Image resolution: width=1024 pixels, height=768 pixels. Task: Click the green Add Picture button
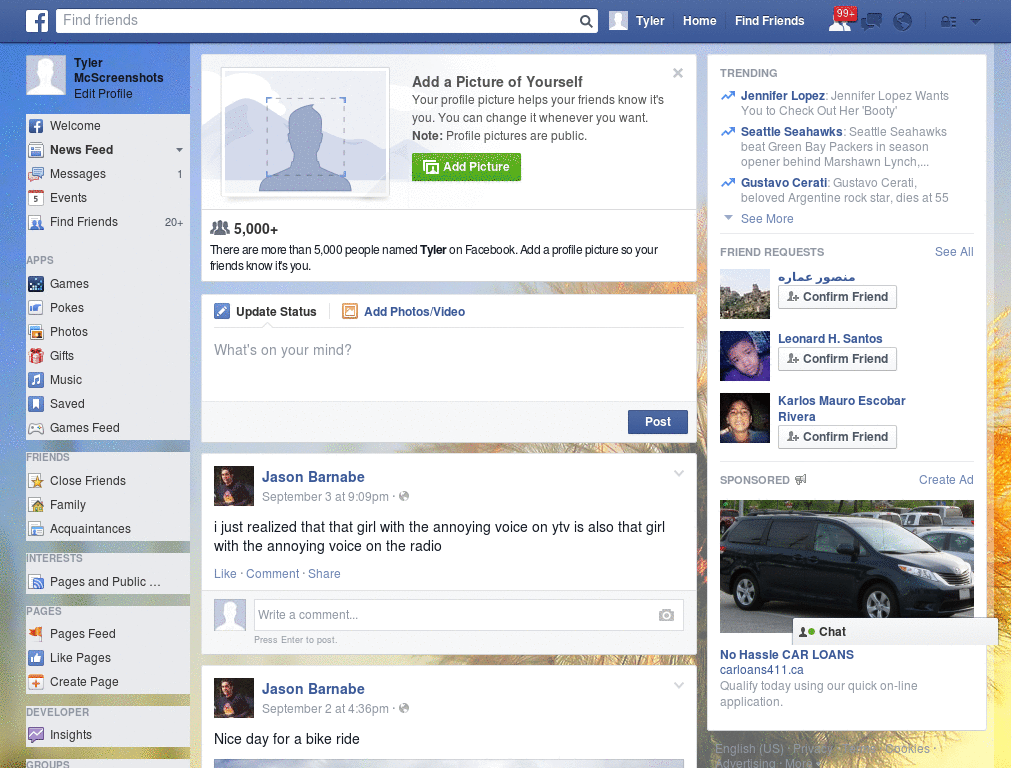(x=466, y=167)
